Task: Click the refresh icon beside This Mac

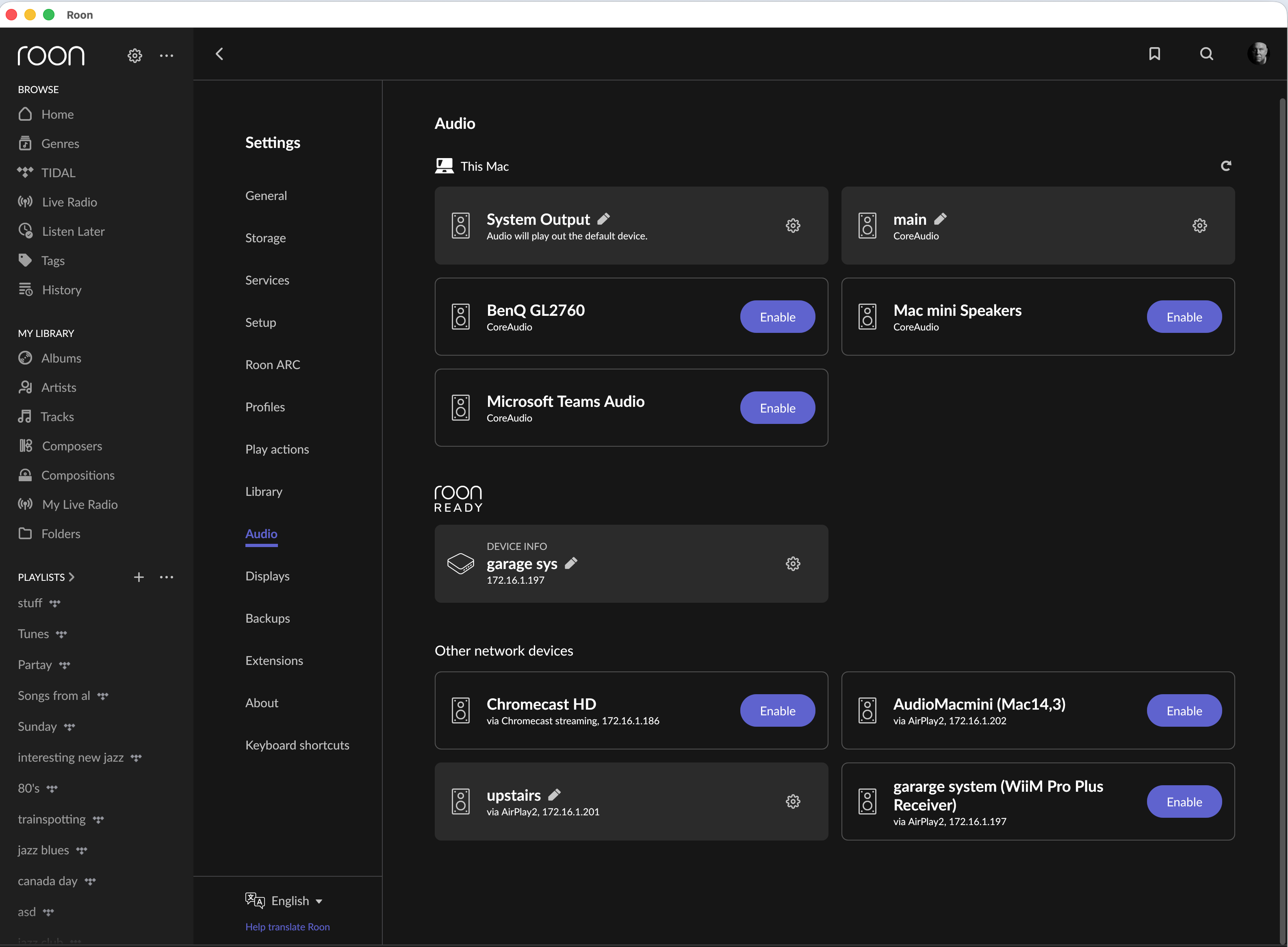Action: [1226, 166]
